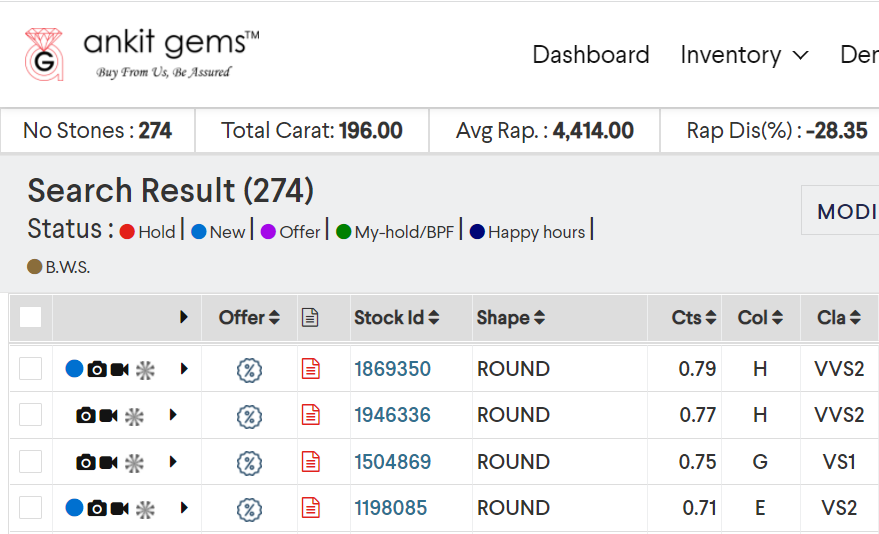The height and width of the screenshot is (534, 879).
Task: Expand the header row arrow
Action: coord(183,317)
